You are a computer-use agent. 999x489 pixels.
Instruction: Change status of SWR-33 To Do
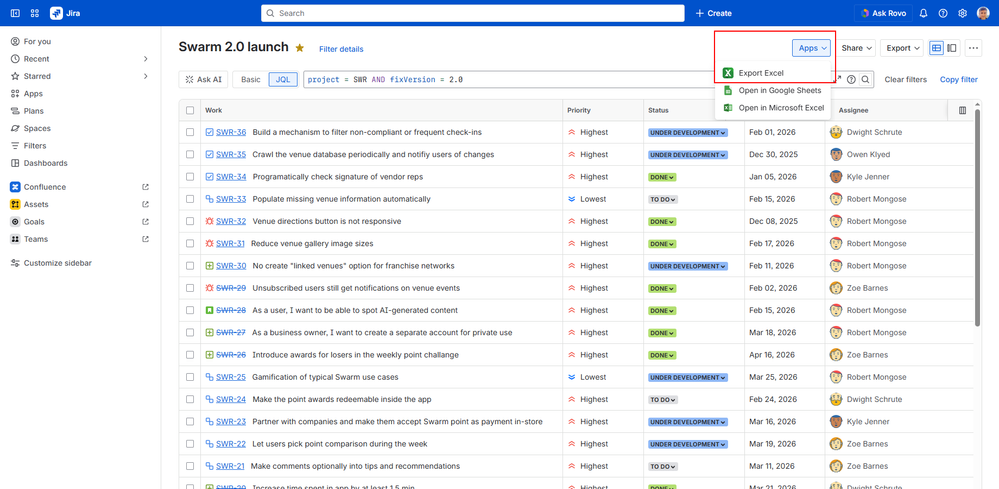tap(663, 199)
